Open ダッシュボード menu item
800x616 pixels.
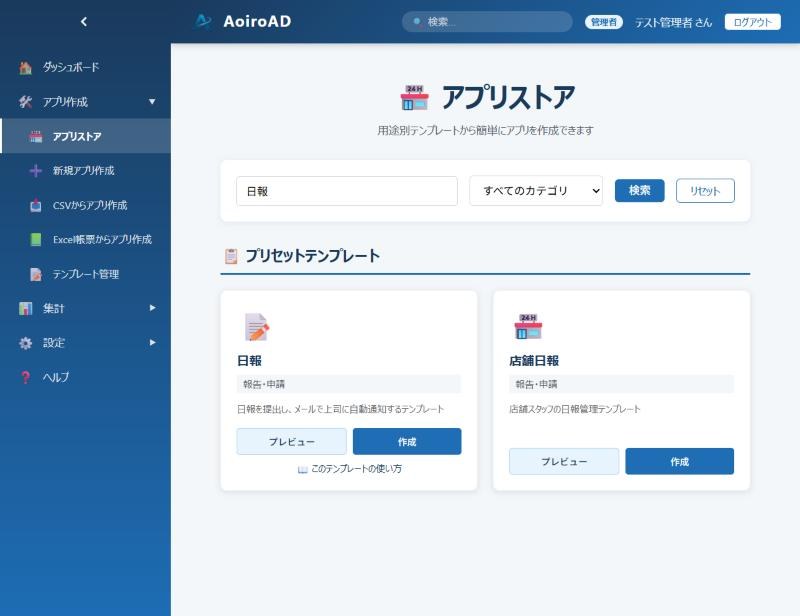85,67
